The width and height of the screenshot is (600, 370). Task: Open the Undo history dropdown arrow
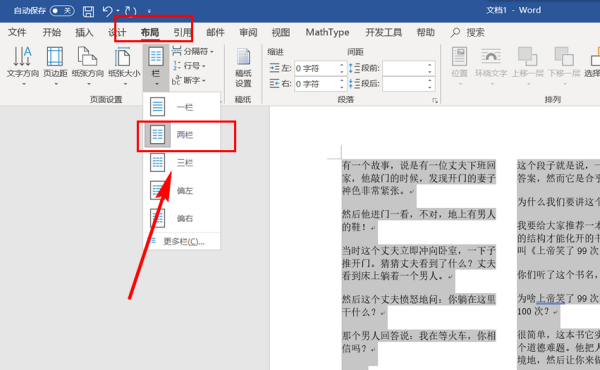(118, 11)
